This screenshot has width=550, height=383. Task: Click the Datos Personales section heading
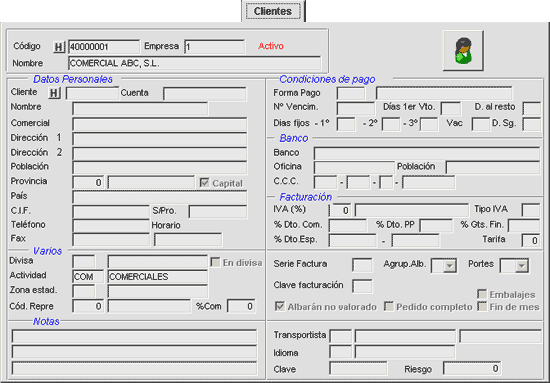[73, 79]
